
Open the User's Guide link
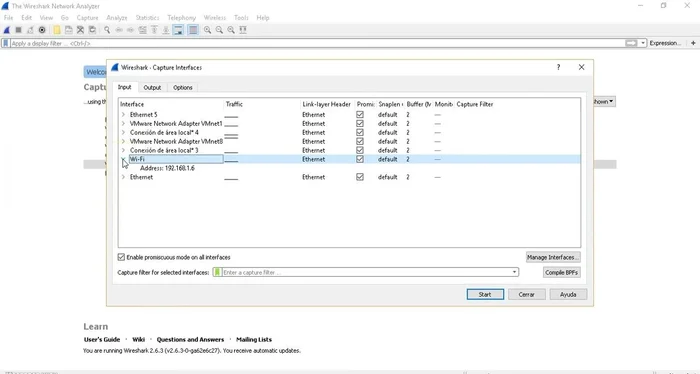pos(102,340)
